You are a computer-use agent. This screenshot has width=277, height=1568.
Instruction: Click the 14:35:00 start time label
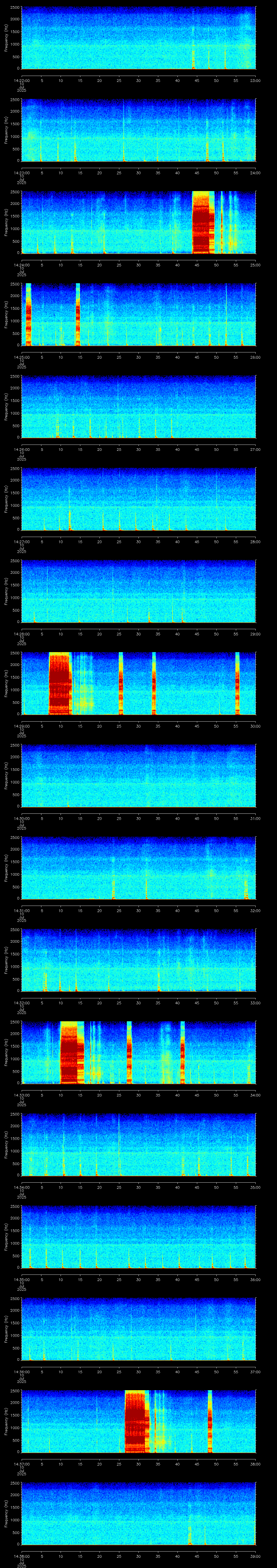pyautogui.click(x=21, y=1280)
